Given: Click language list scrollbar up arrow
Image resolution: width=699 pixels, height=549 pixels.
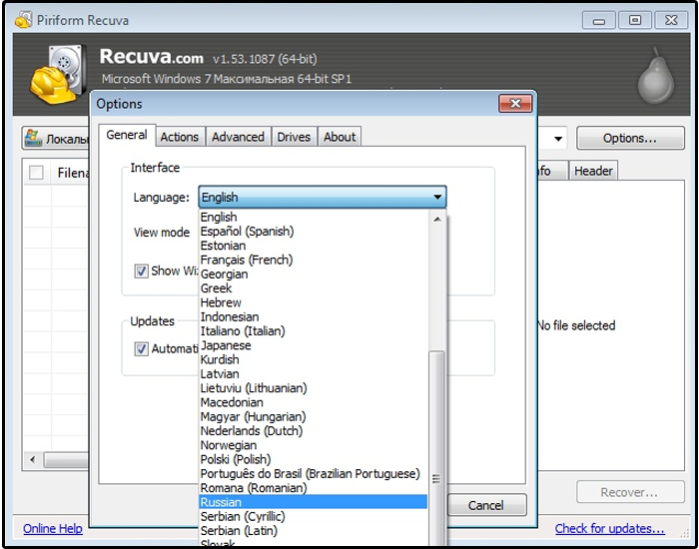Looking at the screenshot, I should pos(437,219).
